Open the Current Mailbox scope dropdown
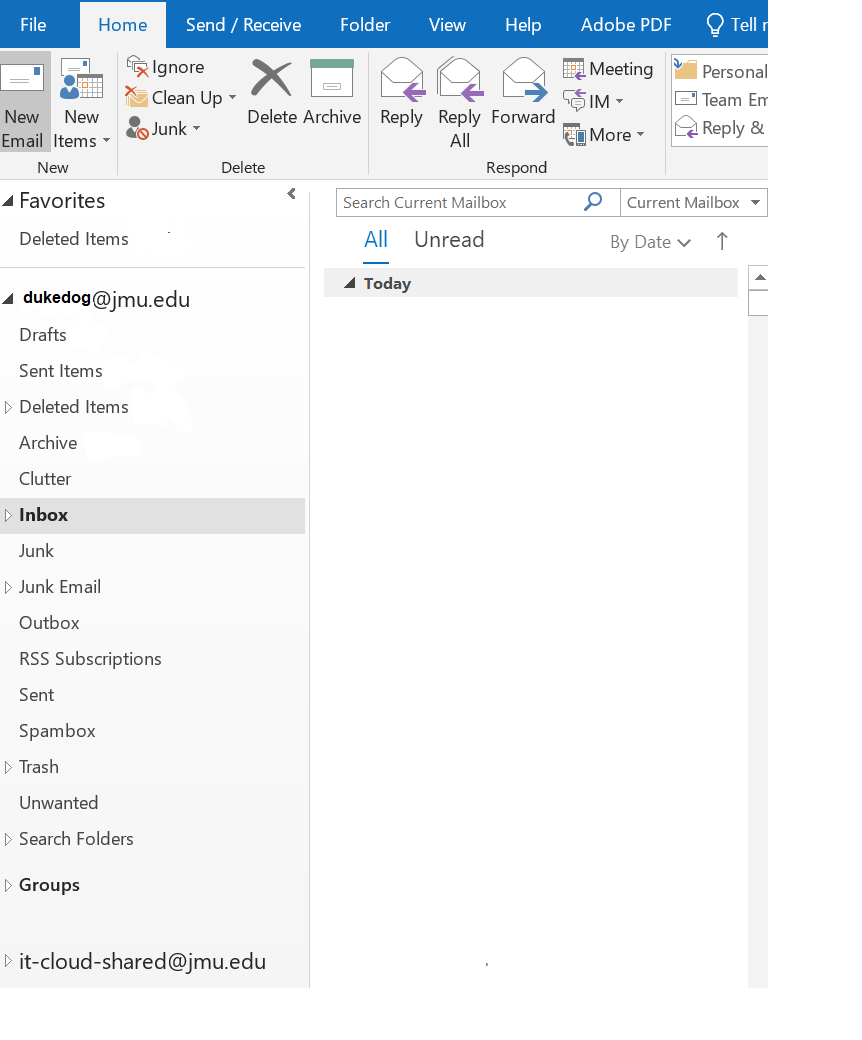 coord(694,202)
